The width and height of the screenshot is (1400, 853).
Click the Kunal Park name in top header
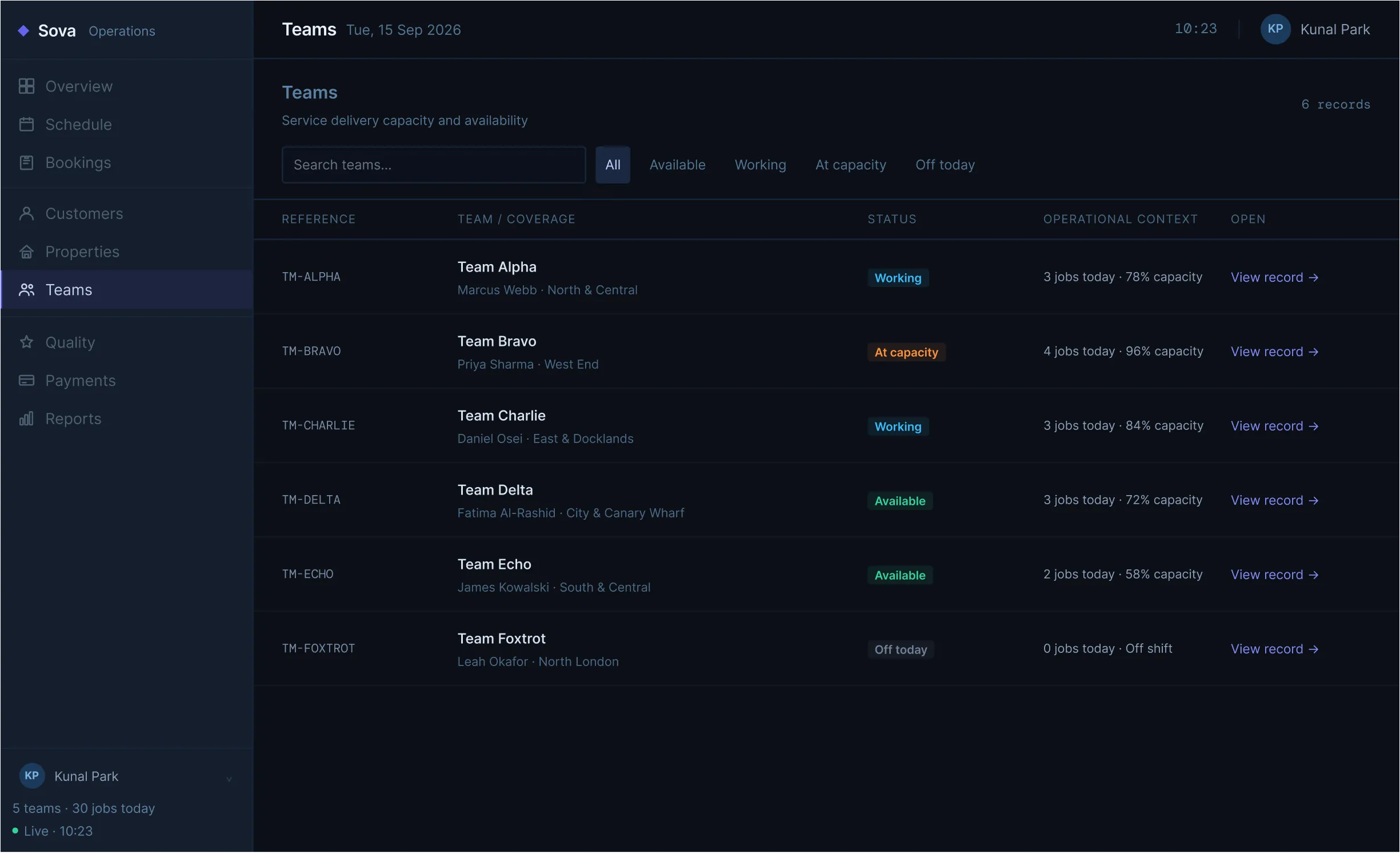tap(1335, 30)
